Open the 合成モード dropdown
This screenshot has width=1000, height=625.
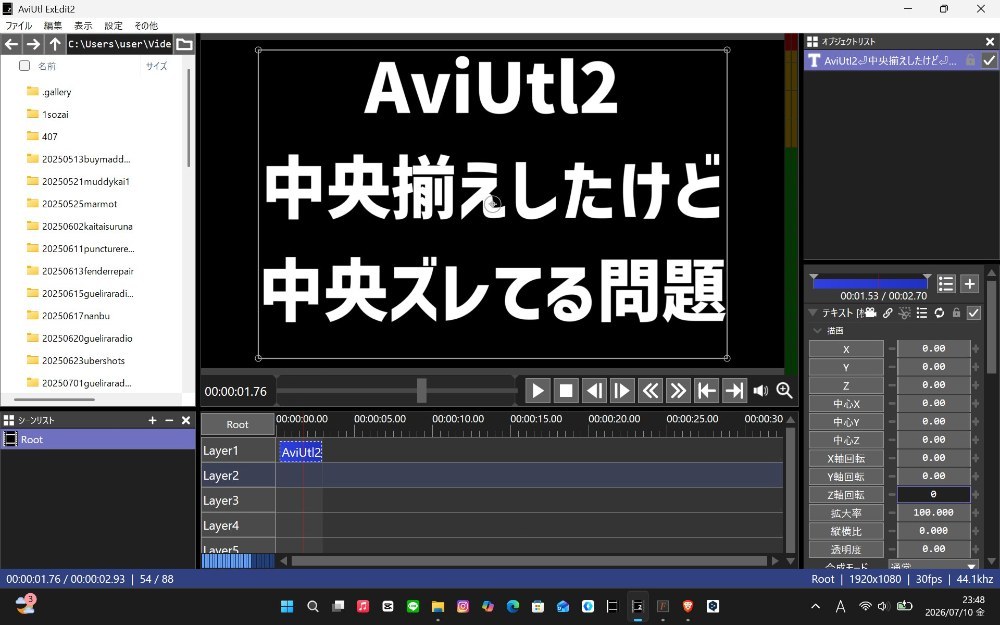pyautogui.click(x=933, y=565)
